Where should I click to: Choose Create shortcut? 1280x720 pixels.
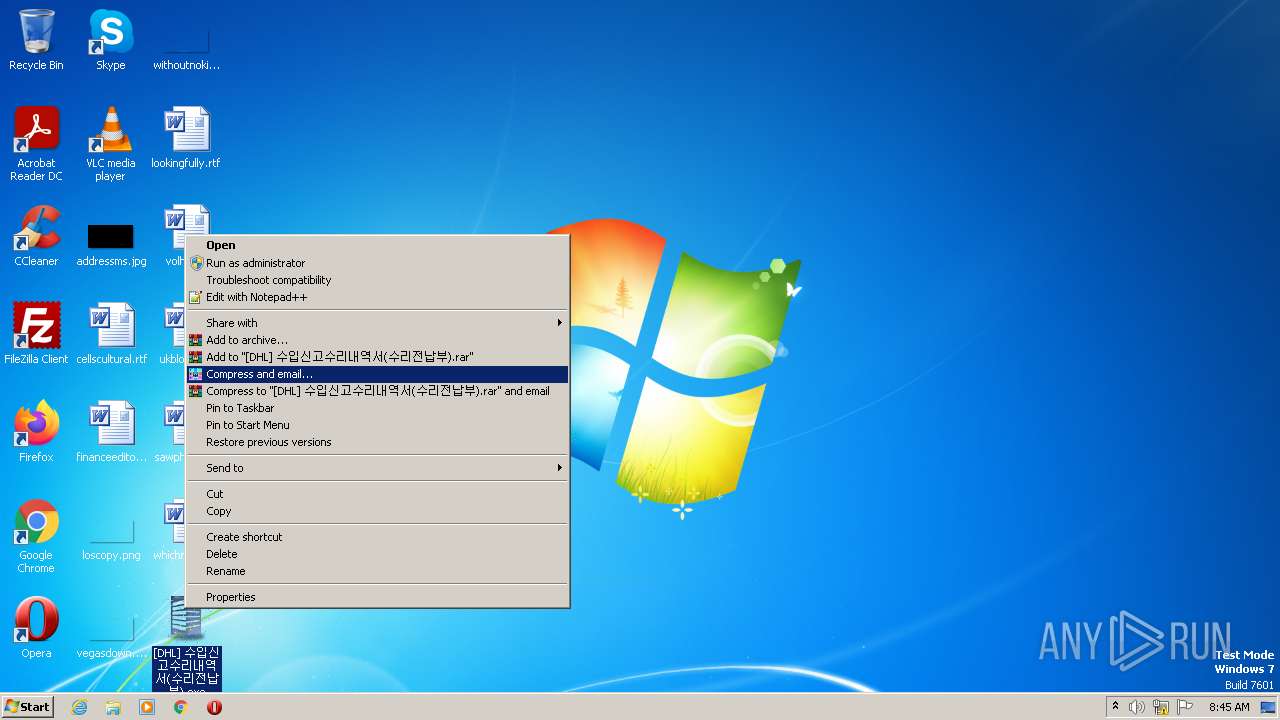(x=378, y=537)
